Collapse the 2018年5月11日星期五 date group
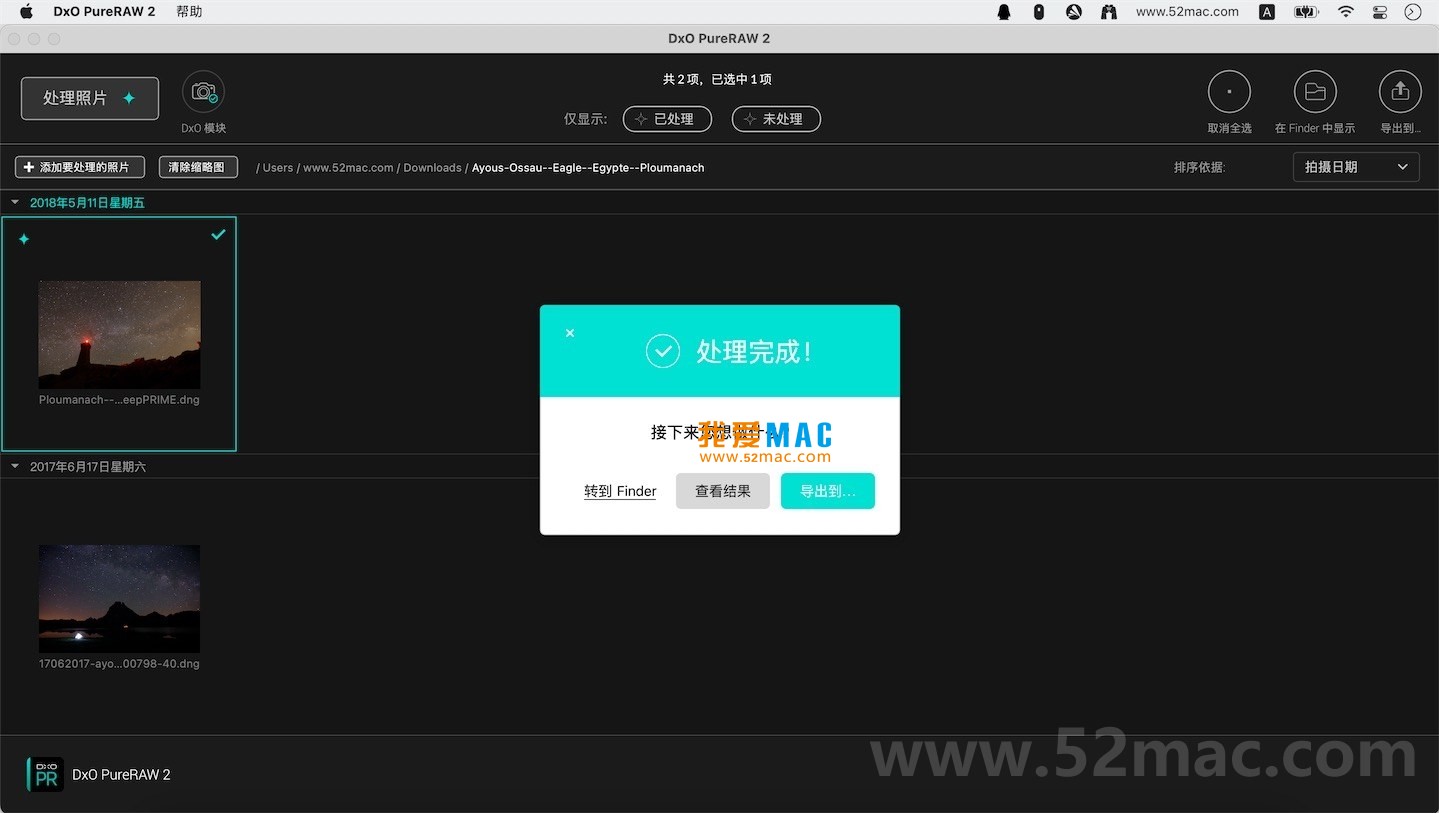 tap(15, 202)
